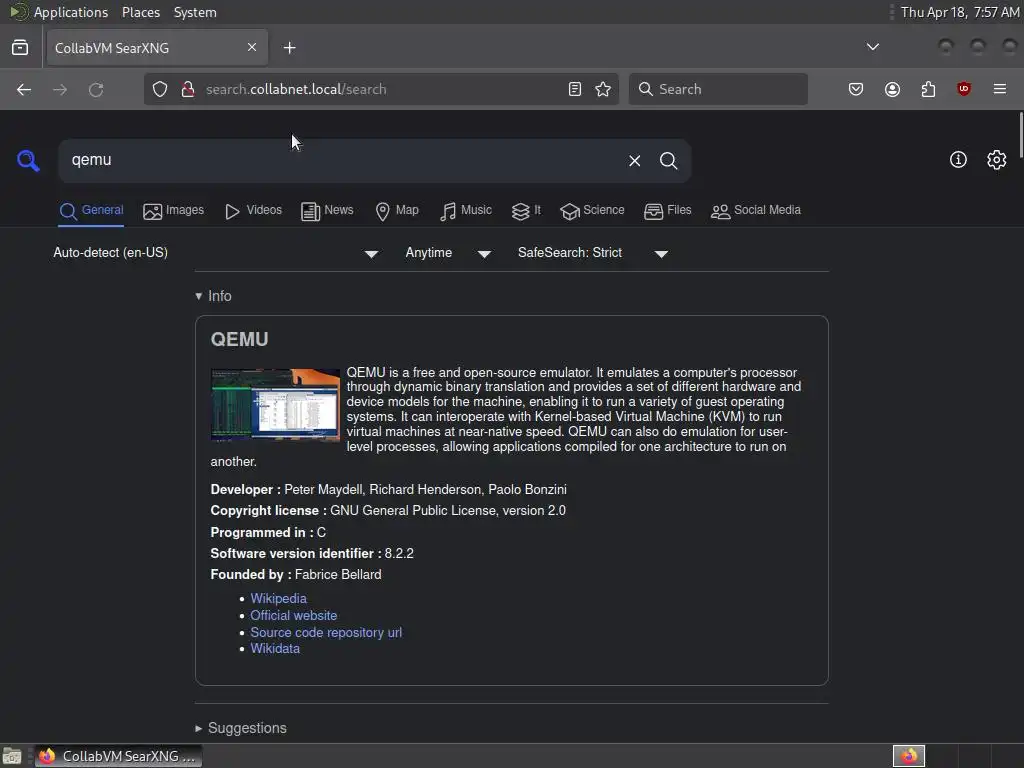Click the insecure lock icon
Image resolution: width=1024 pixels, height=768 pixels.
(x=187, y=89)
